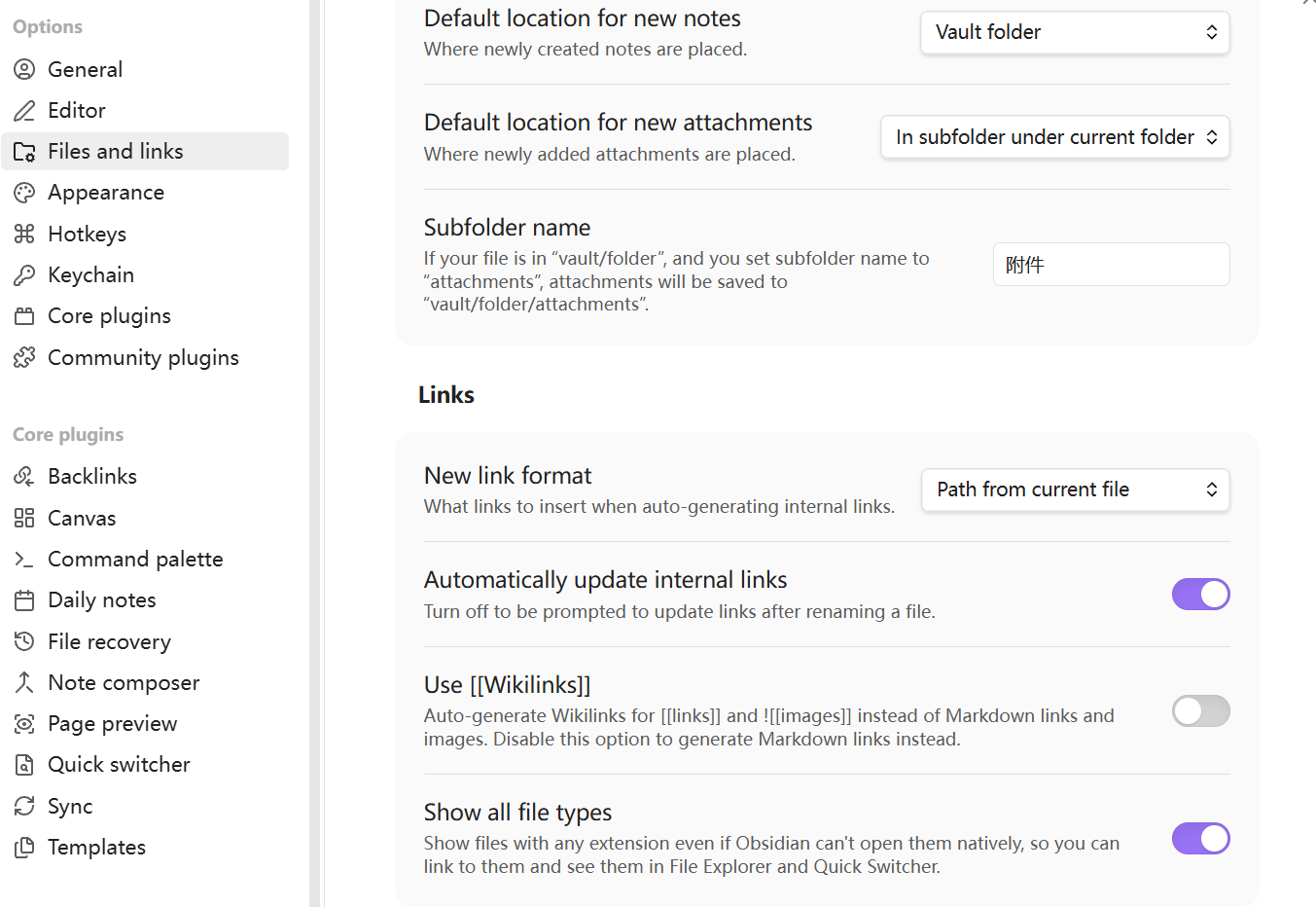Click the Sync circular arrows icon

[x=24, y=806]
